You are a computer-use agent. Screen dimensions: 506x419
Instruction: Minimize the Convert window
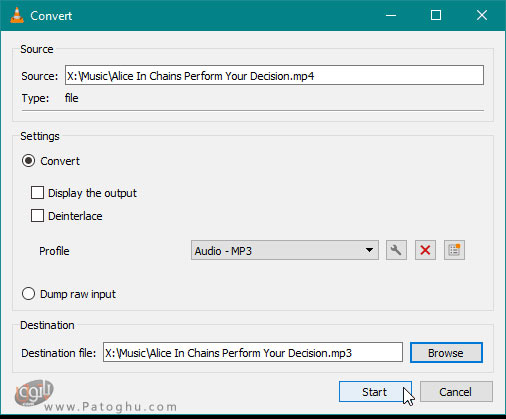click(x=391, y=15)
